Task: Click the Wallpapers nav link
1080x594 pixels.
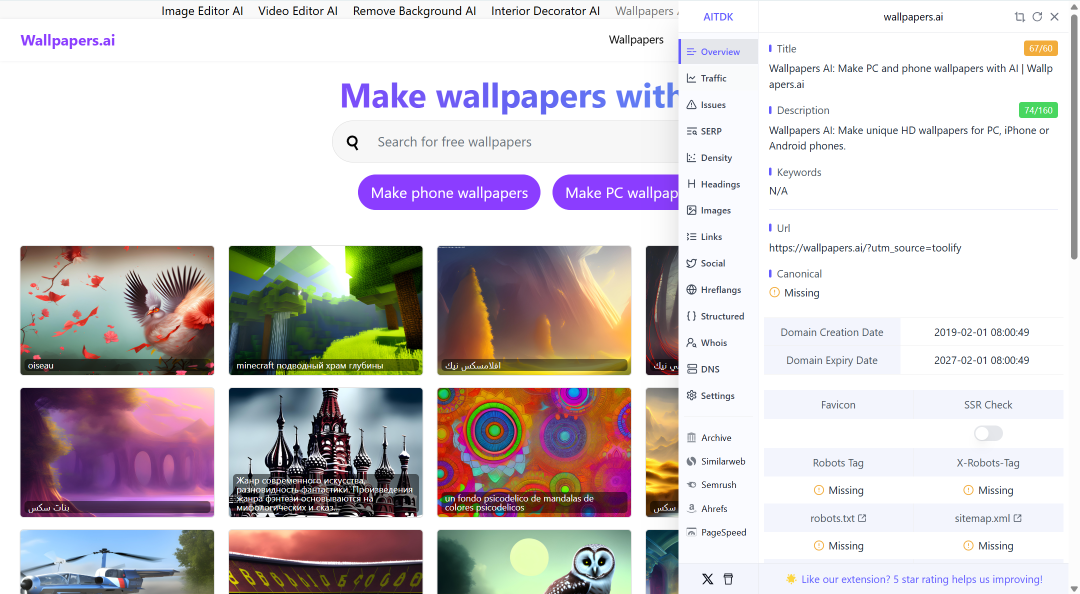Action: click(636, 40)
